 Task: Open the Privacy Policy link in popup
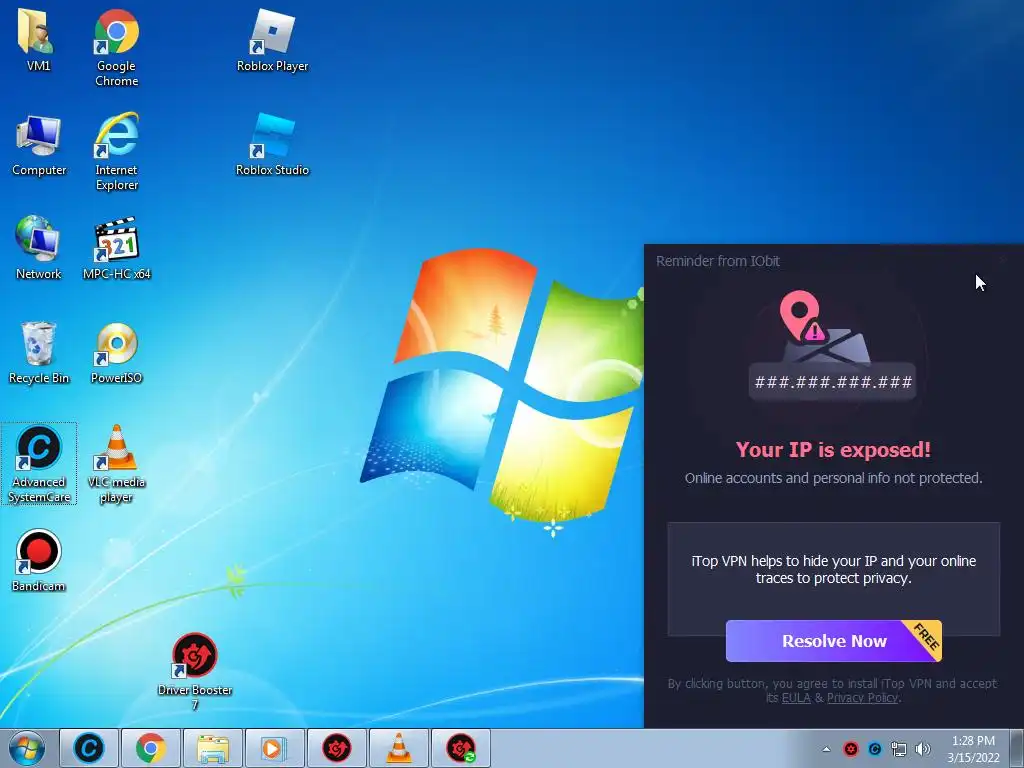click(x=862, y=697)
